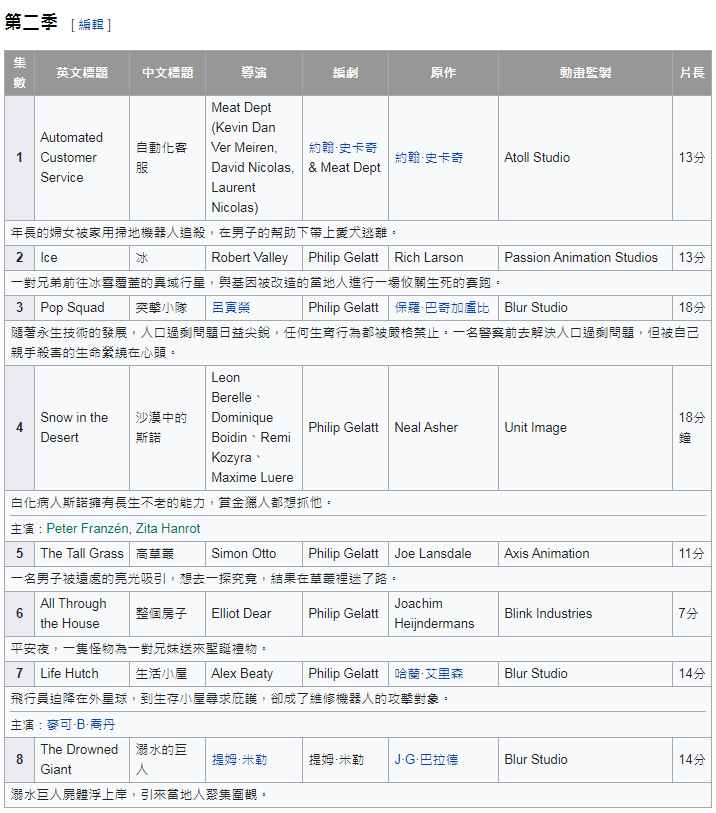This screenshot has width=716, height=813.
Task: Select the 提姆·米勒 cell in the 編劇 column
Action: tap(345, 760)
